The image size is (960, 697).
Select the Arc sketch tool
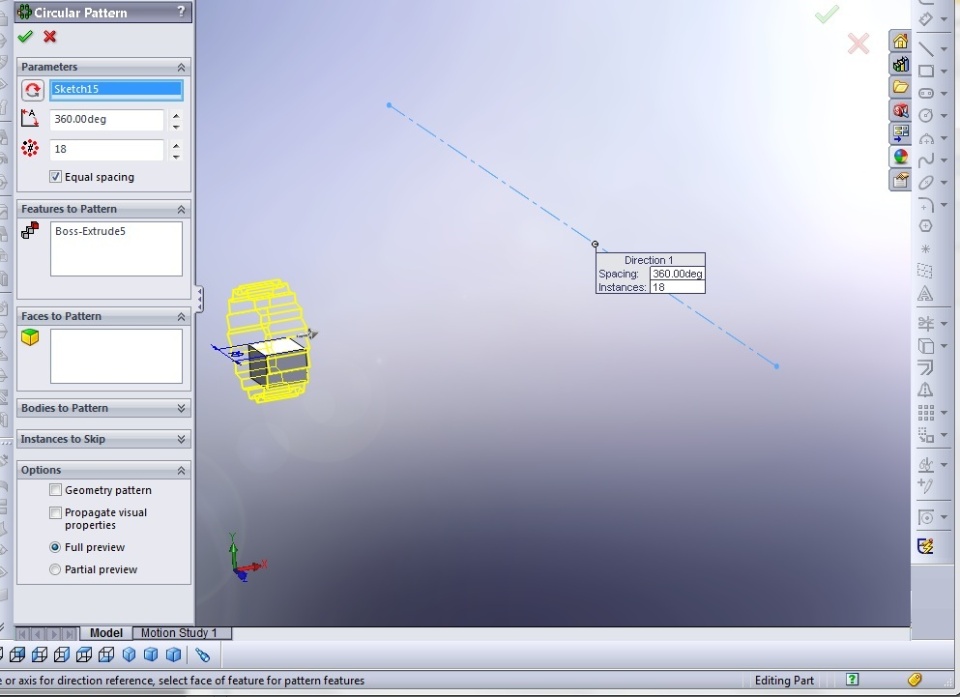(x=926, y=138)
